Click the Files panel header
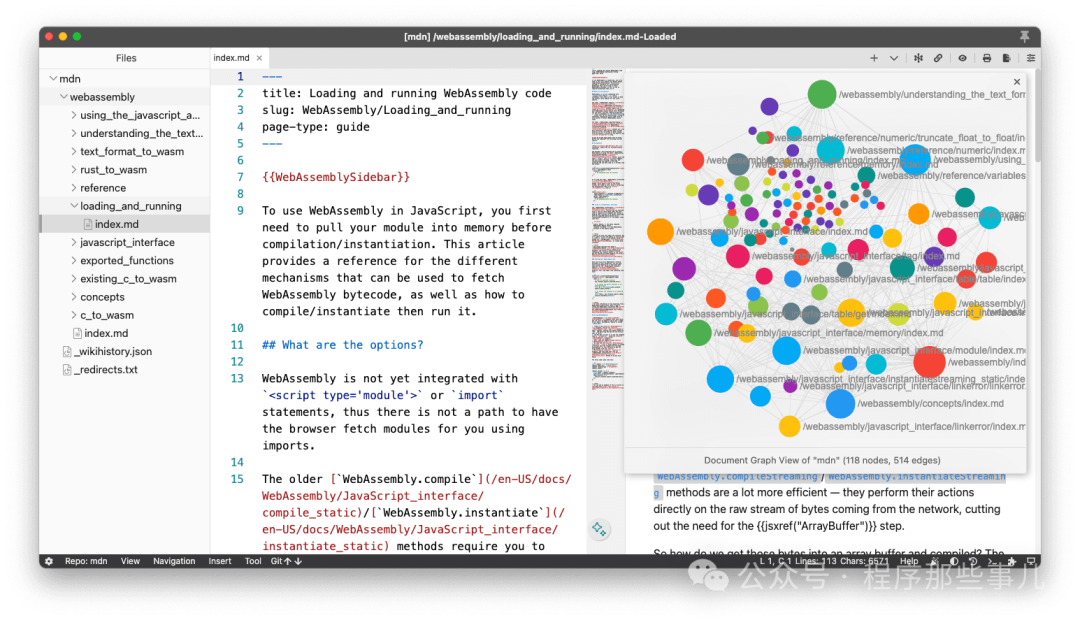 click(125, 58)
